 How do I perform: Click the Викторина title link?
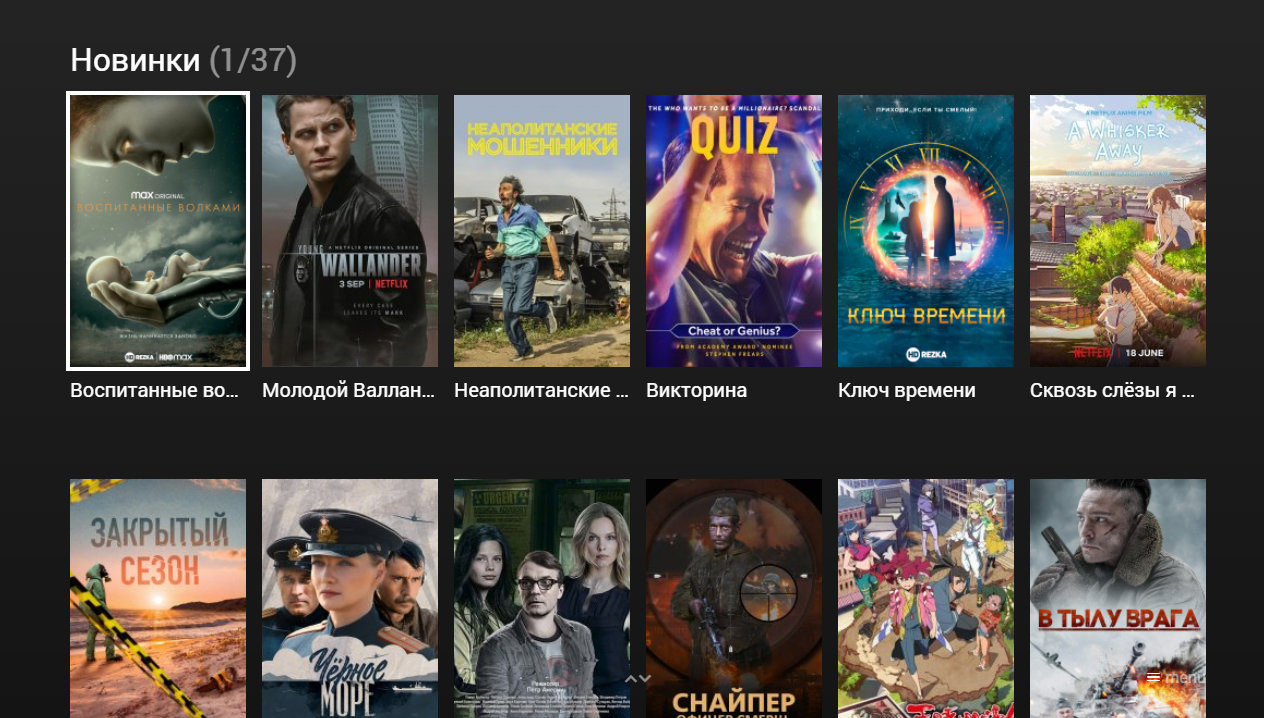point(697,390)
